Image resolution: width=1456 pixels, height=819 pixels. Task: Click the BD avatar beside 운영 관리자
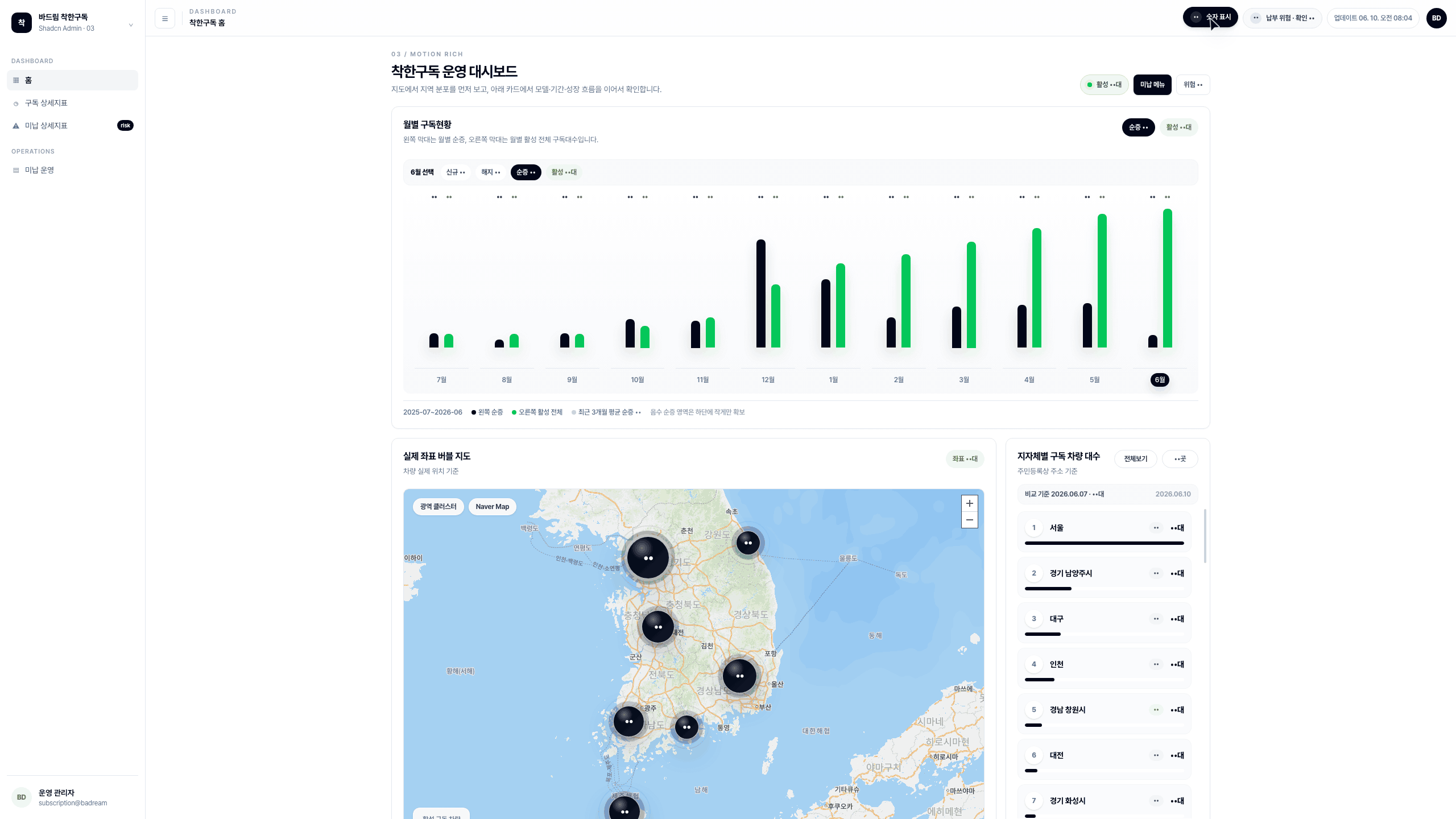[22, 797]
